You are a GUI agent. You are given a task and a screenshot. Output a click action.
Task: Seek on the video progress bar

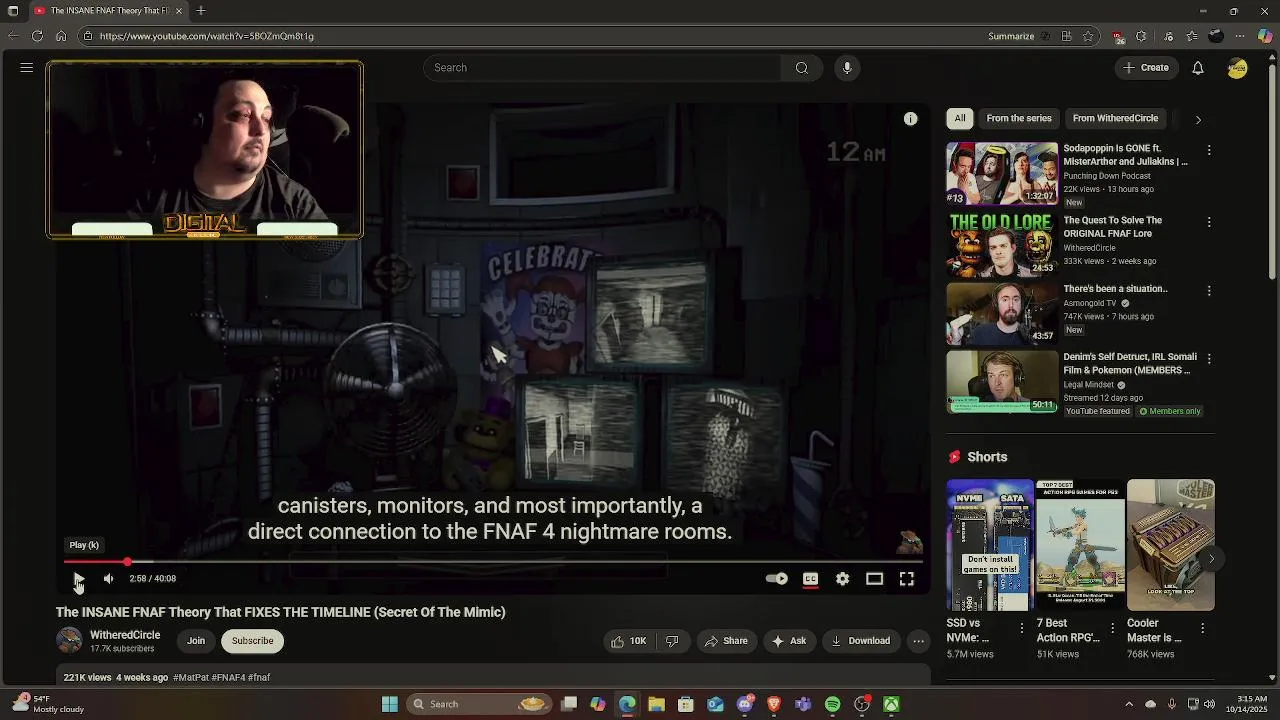click(494, 562)
